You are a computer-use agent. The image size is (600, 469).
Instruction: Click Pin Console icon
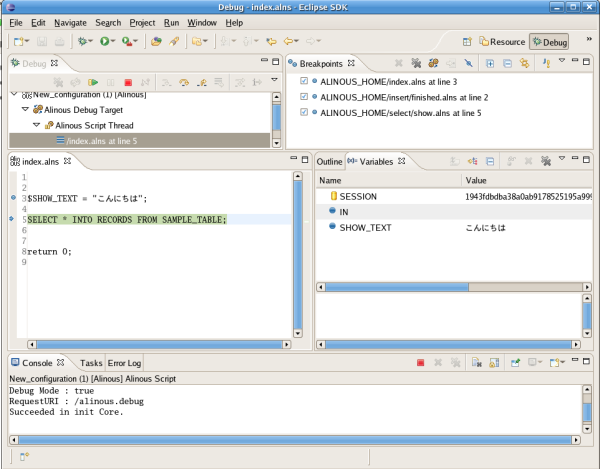515,362
